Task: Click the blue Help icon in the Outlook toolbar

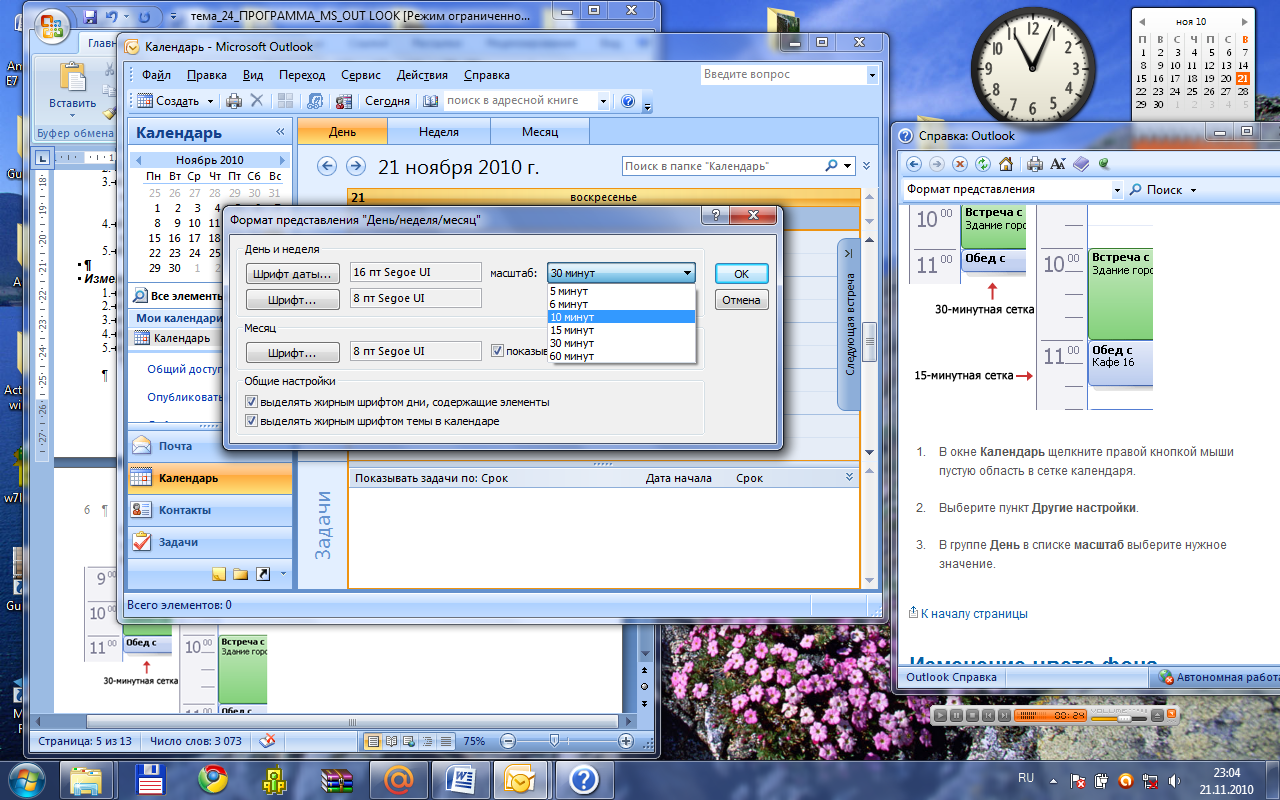Action: point(628,101)
